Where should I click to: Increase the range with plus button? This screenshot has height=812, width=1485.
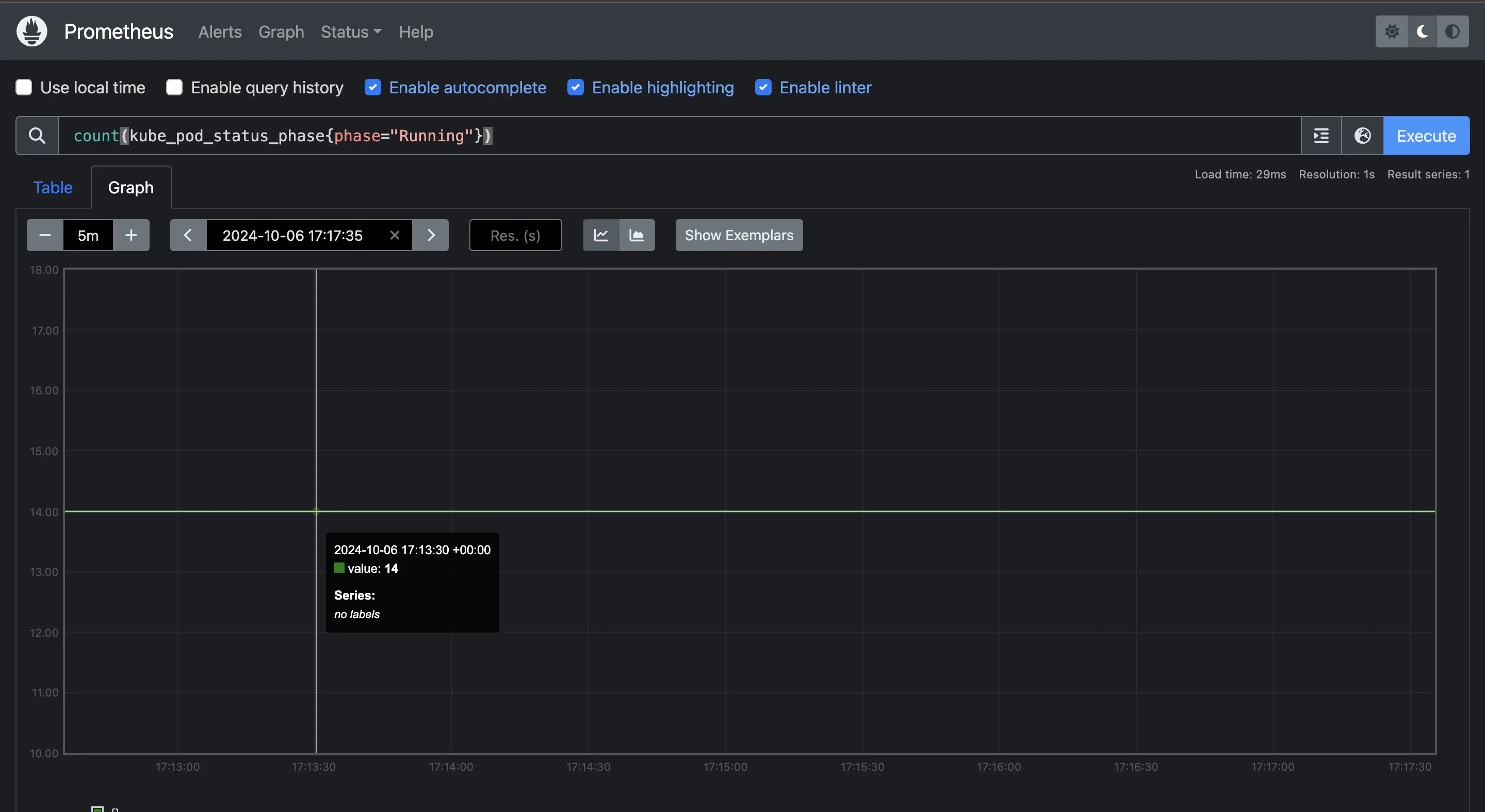coord(132,235)
